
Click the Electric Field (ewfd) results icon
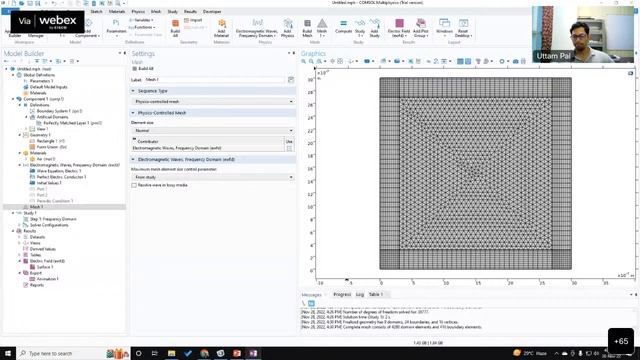coord(399,28)
